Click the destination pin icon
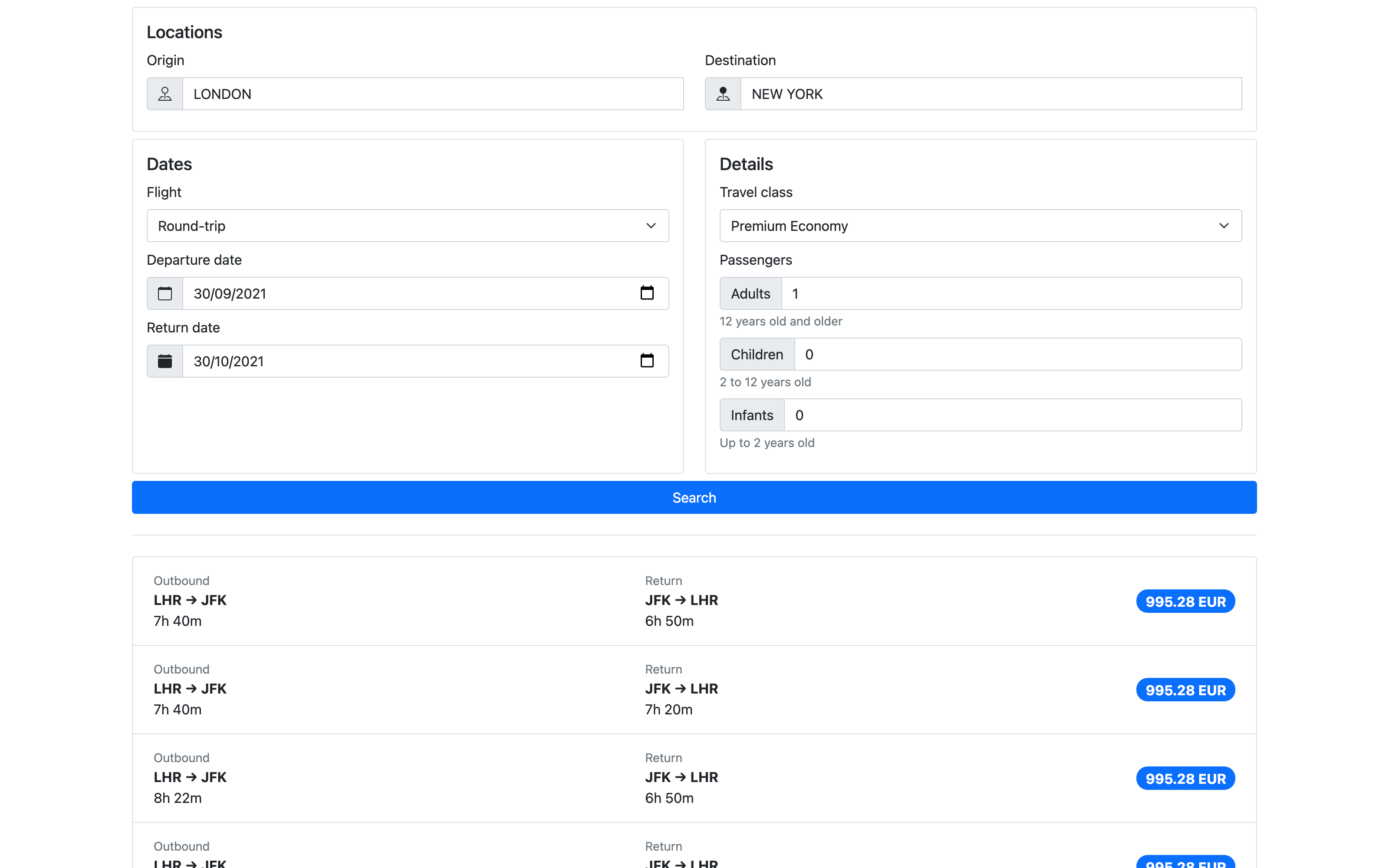 click(723, 94)
